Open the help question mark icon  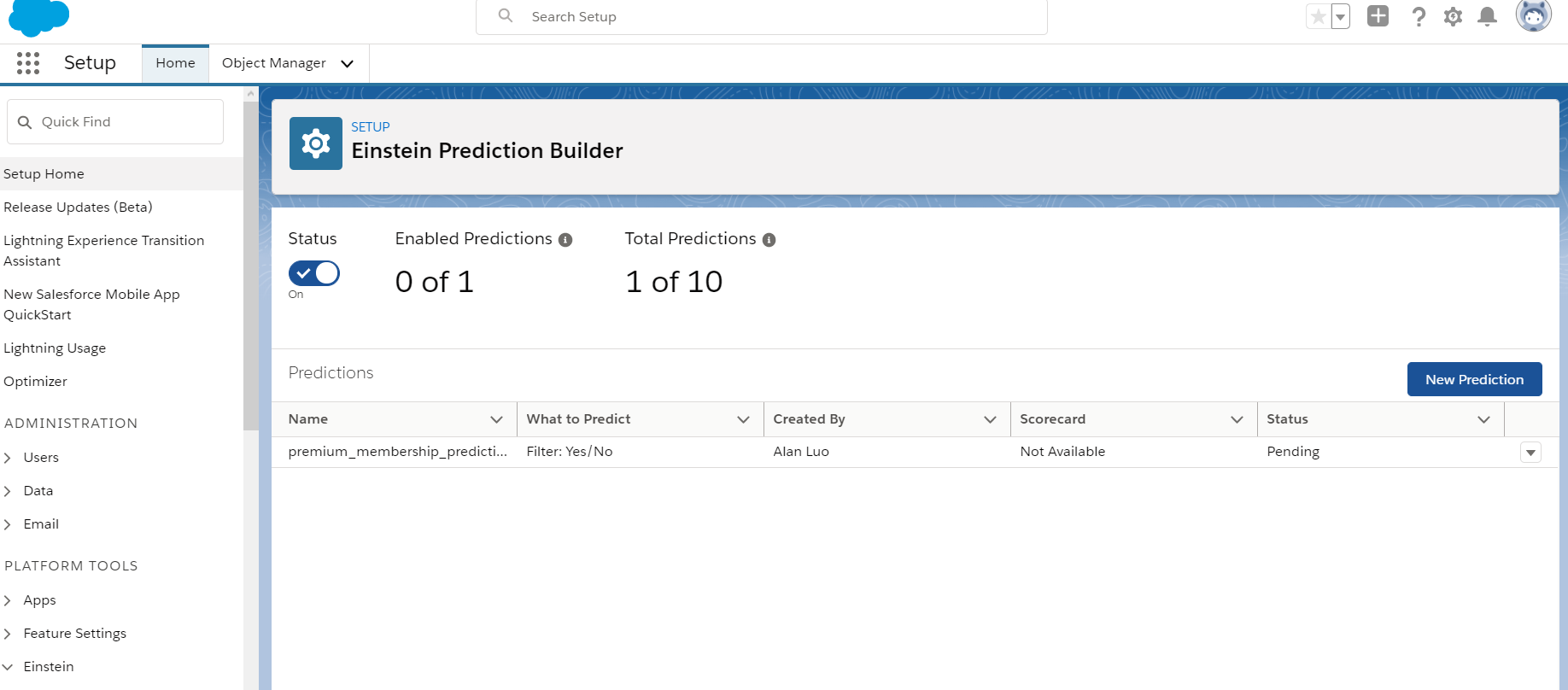click(x=1419, y=16)
